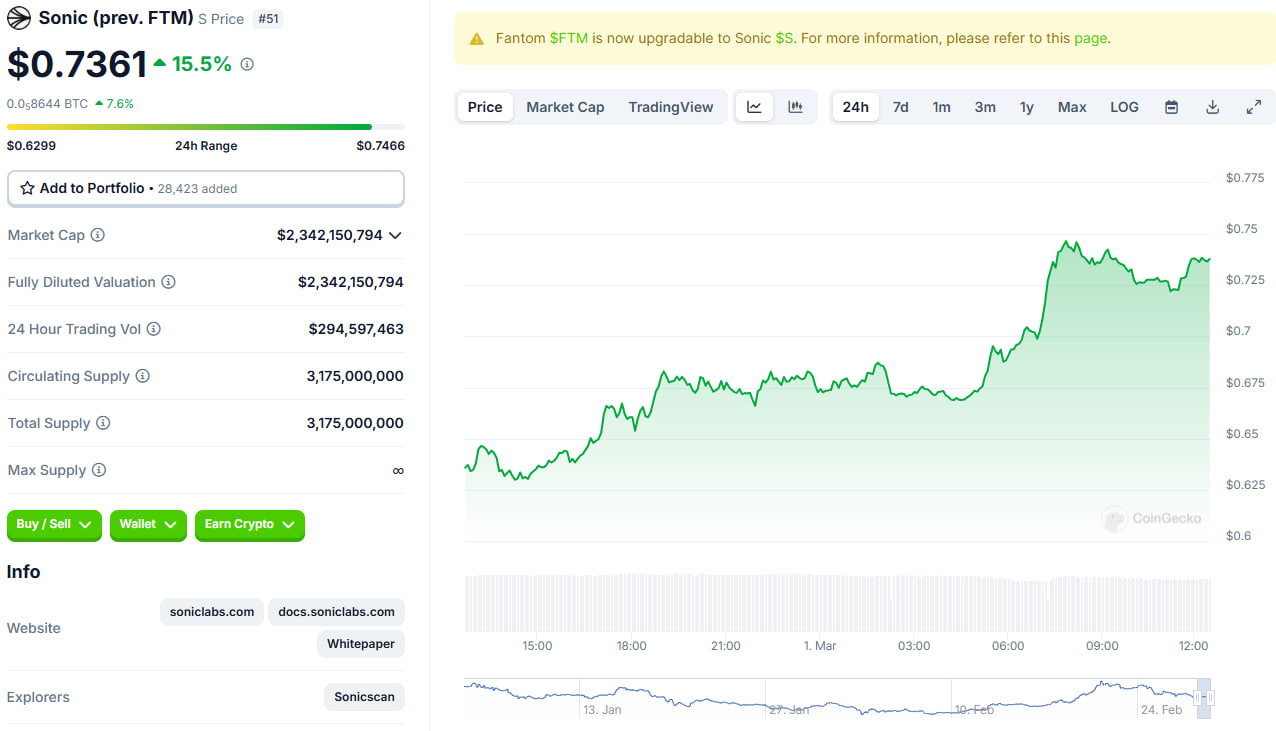Select the 7d timeframe
The height and width of the screenshot is (731, 1276).
click(901, 107)
